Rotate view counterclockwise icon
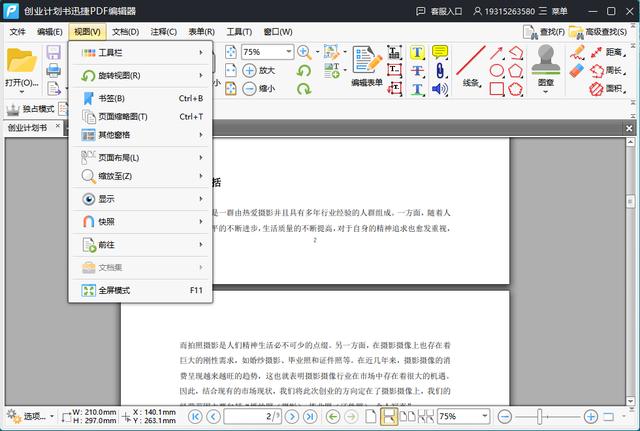The height and width of the screenshot is (431, 640). [x=304, y=71]
